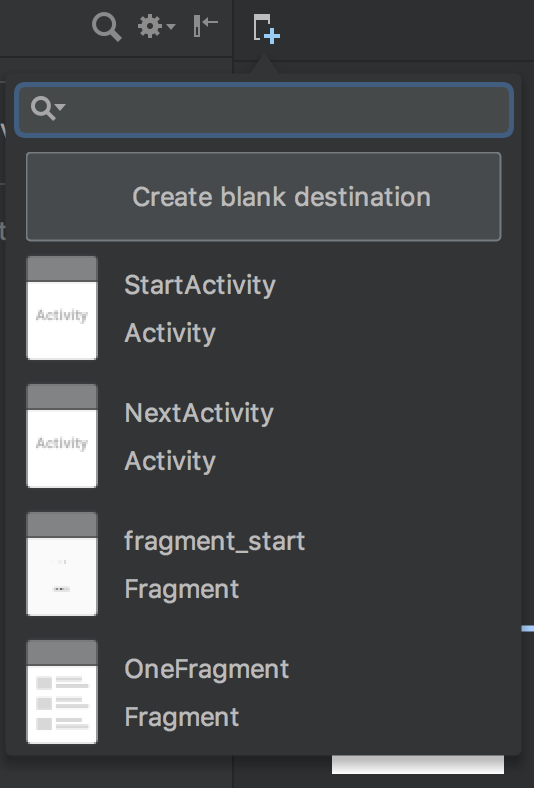Select the OneFragment list-layout thumbnail
Image resolution: width=534 pixels, height=788 pixels.
pyautogui.click(x=62, y=692)
